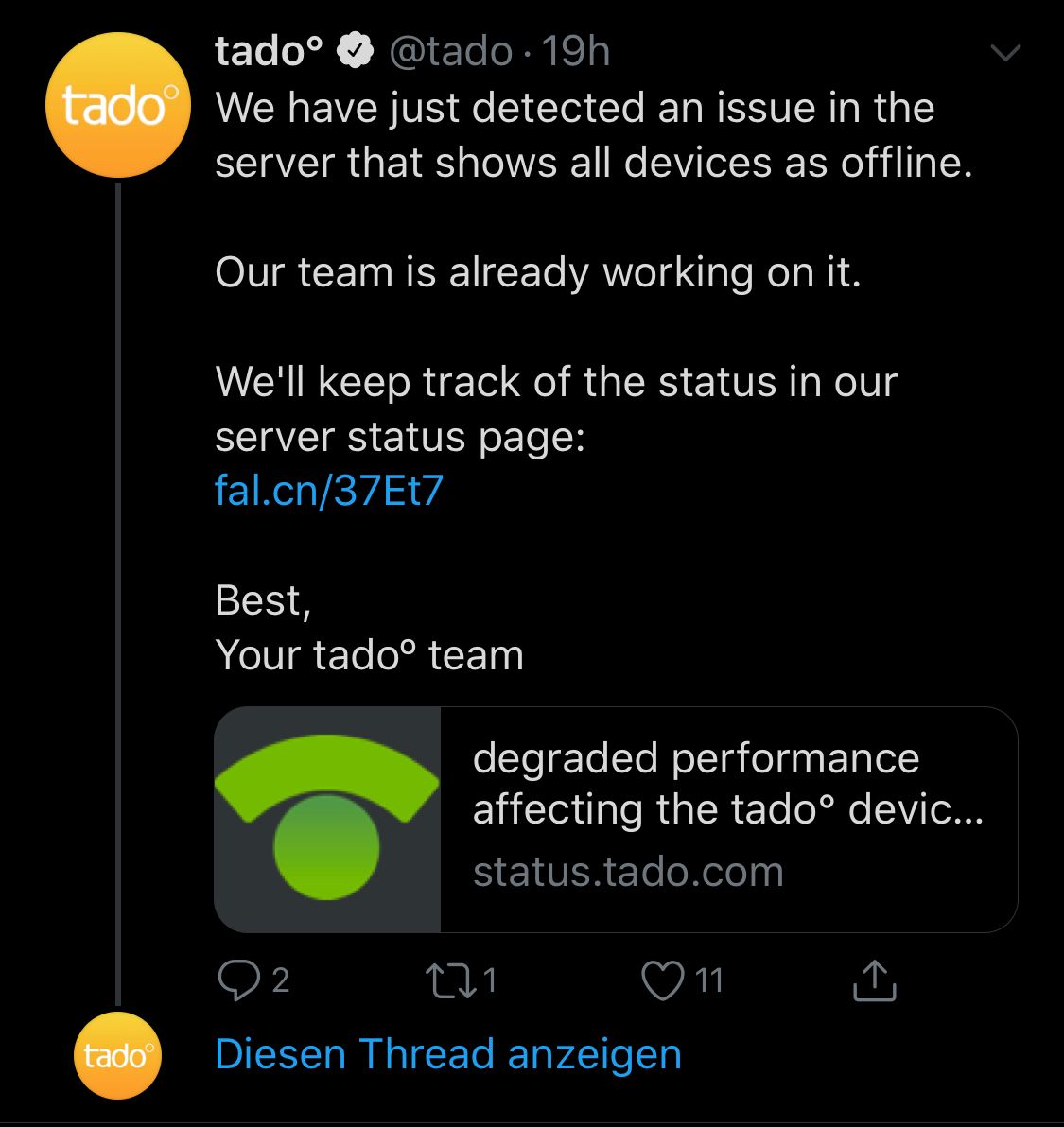Like the tweet with the heart icon
This screenshot has width=1064, height=1127.
[x=662, y=981]
